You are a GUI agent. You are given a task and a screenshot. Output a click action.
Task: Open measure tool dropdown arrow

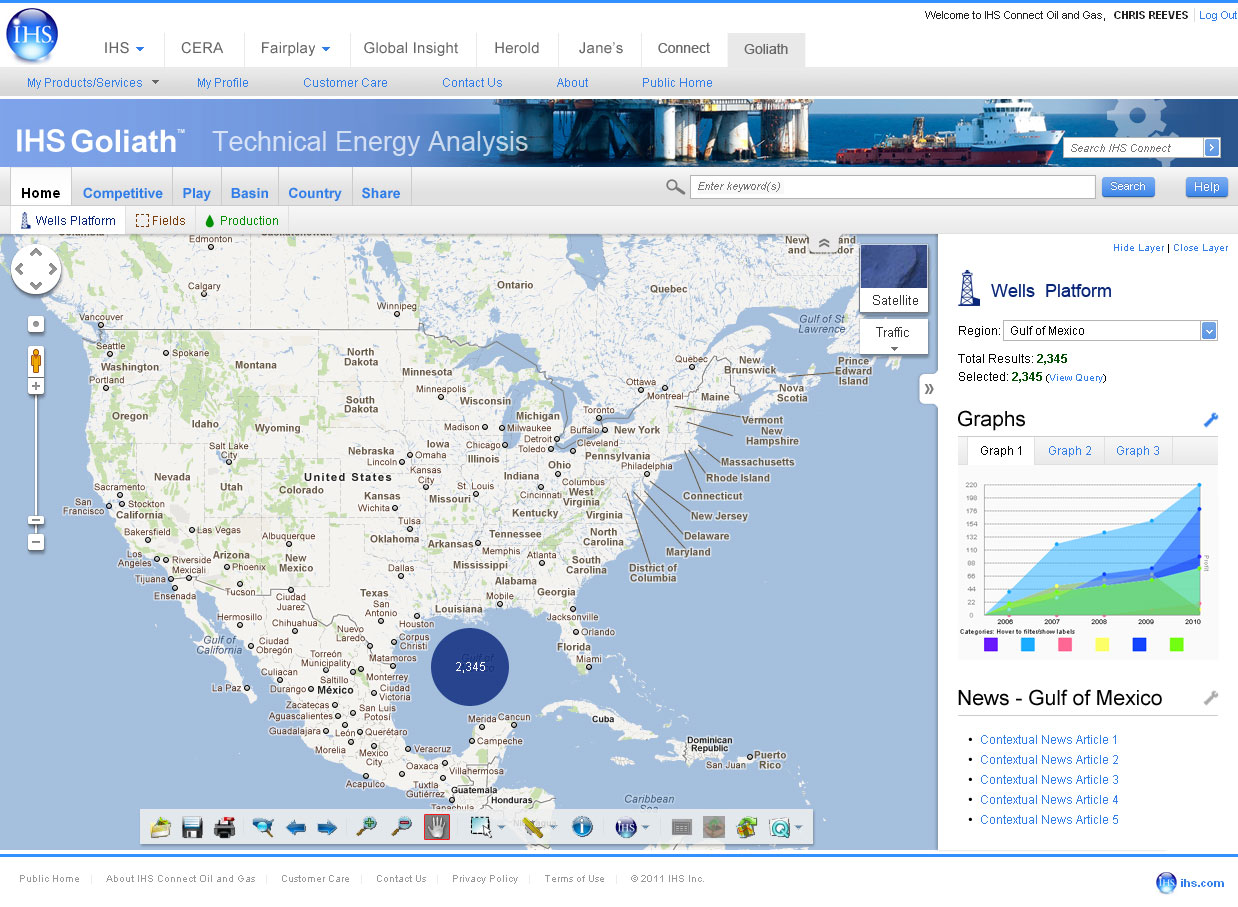click(x=553, y=828)
